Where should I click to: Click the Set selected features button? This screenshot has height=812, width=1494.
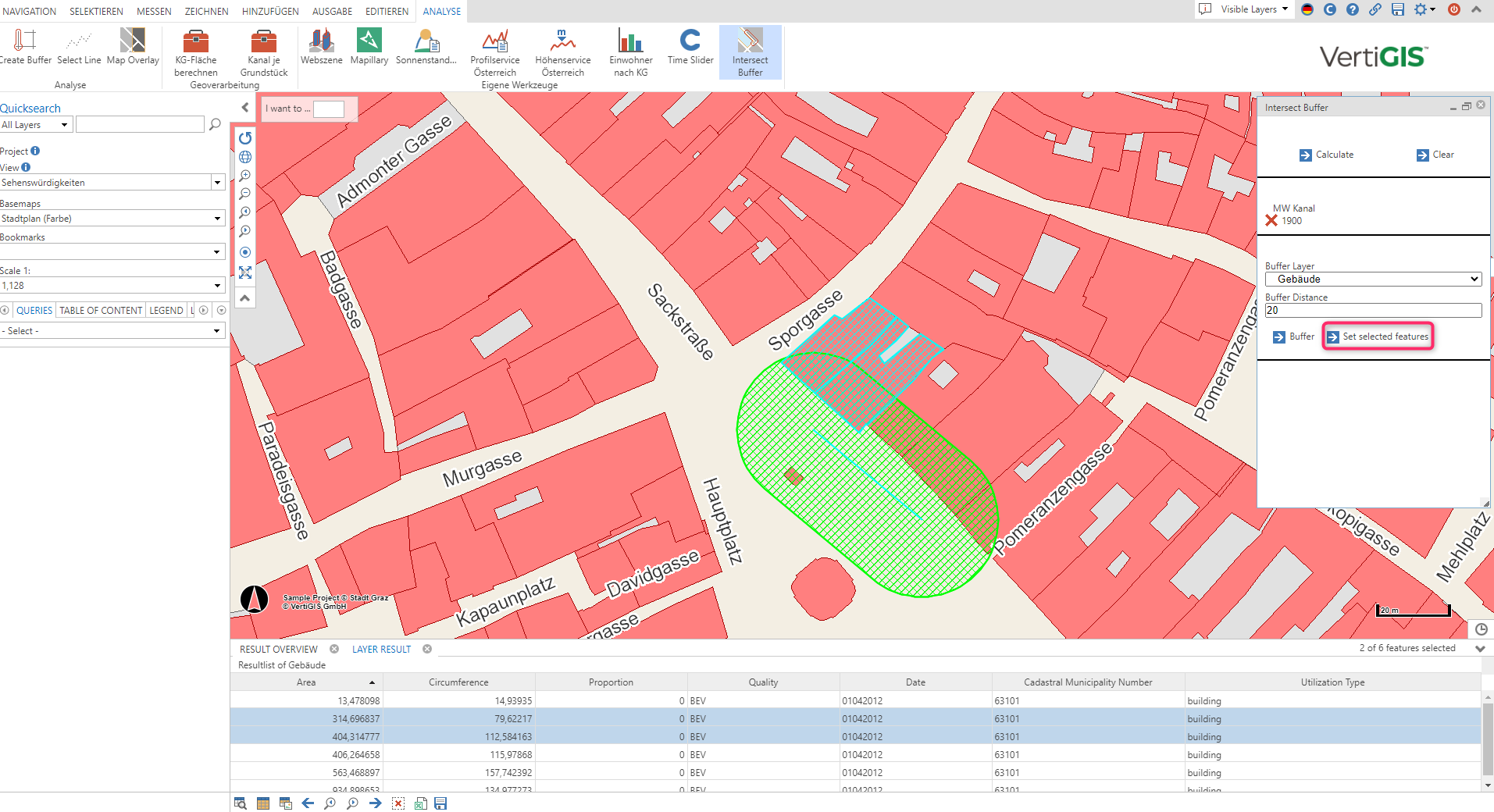1378,337
